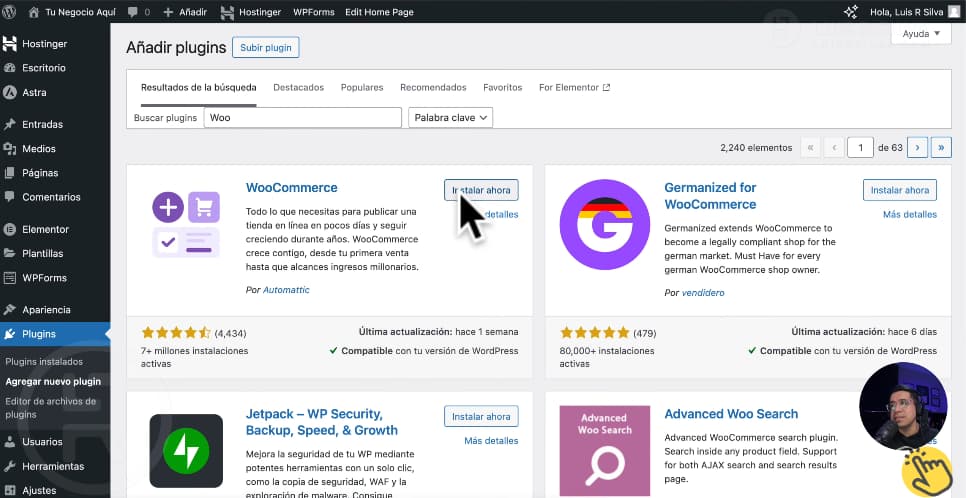Viewport: 966px width, 498px height.
Task: Open the For Elementor external tab
Action: coord(574,88)
